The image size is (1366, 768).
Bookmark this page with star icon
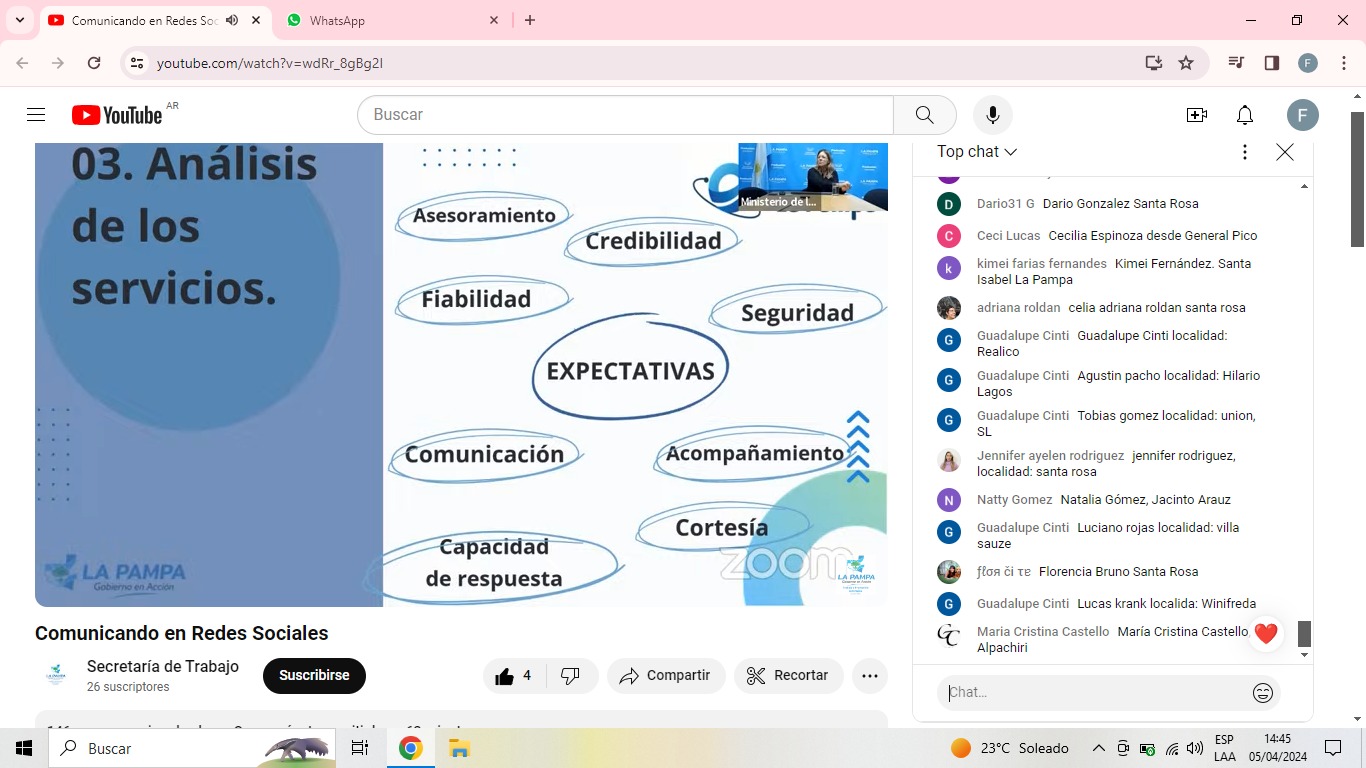(1186, 63)
